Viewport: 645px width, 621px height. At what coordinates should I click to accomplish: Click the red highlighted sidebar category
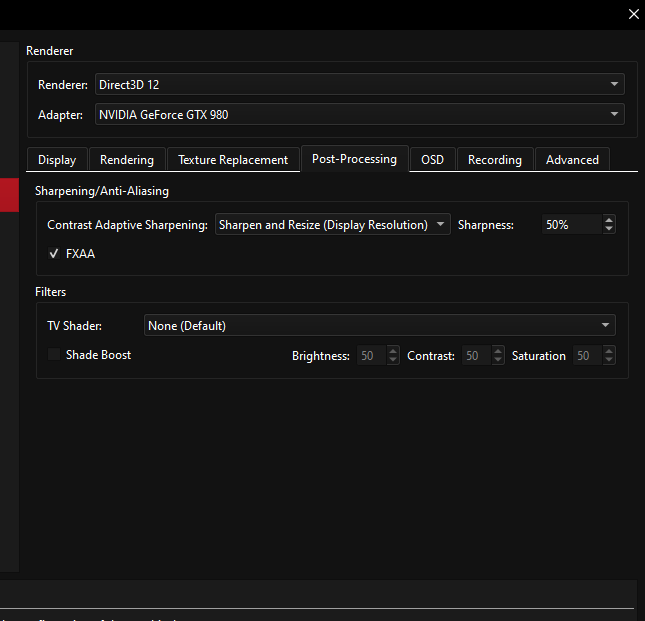(9, 195)
